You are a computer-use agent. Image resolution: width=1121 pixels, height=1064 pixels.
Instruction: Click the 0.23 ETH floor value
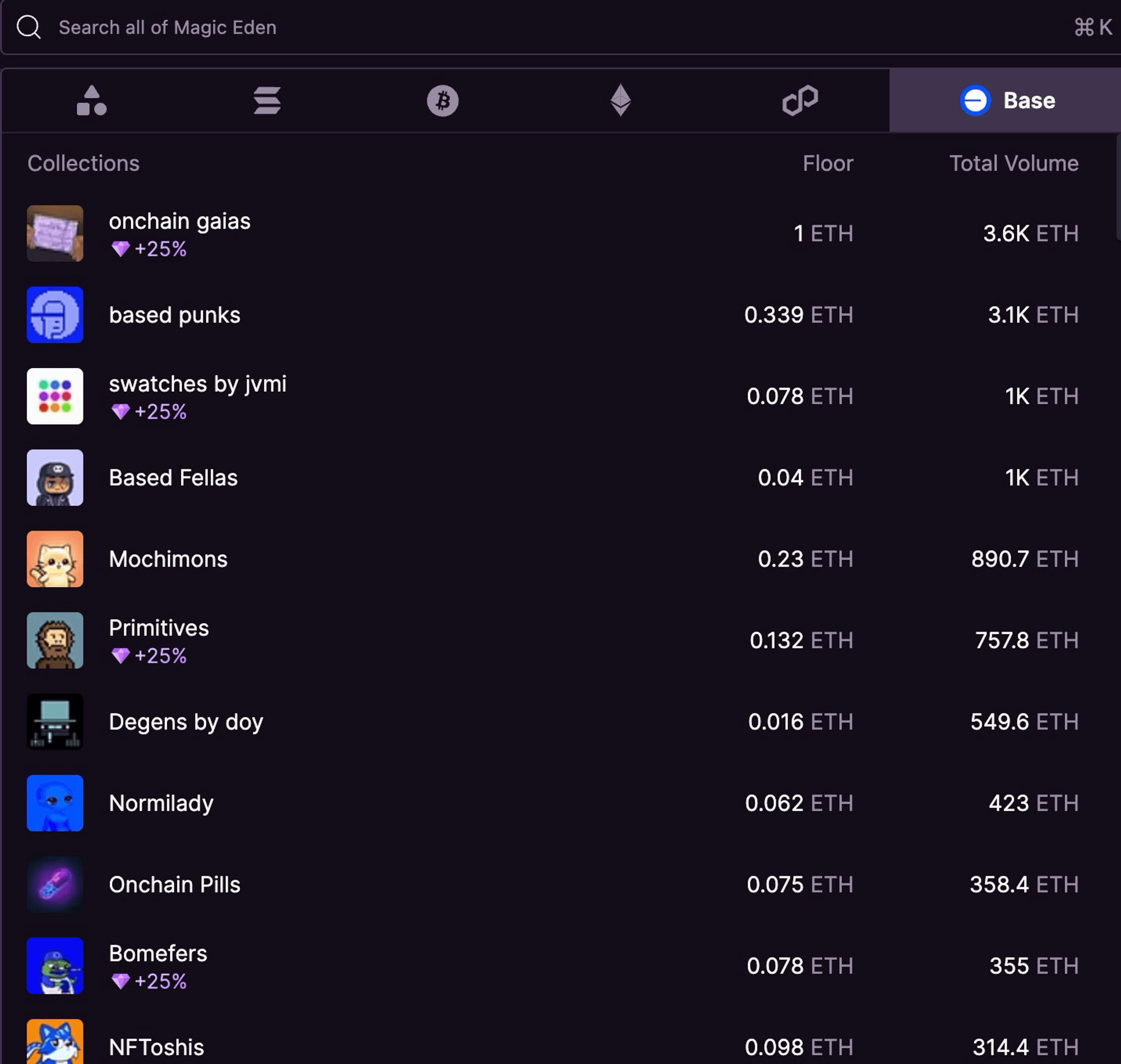coord(805,559)
